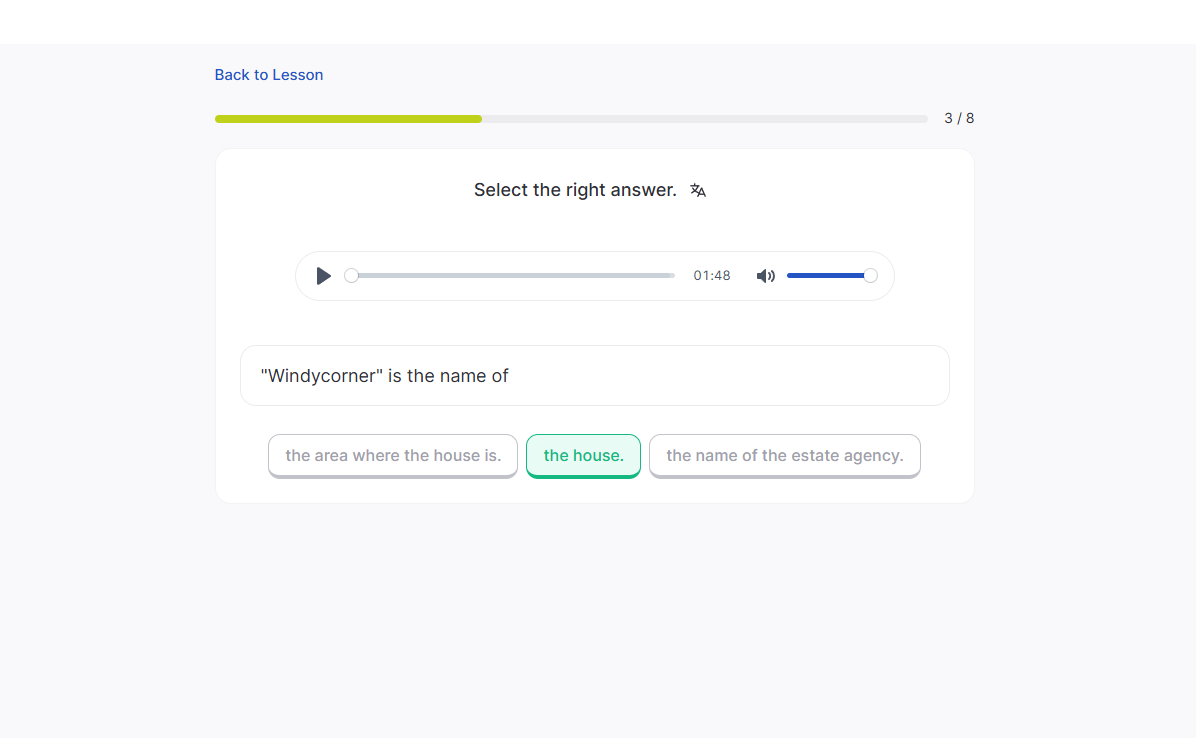Pick "the name of the estate agency."
Screen dimensions: 1196x738
point(784,456)
